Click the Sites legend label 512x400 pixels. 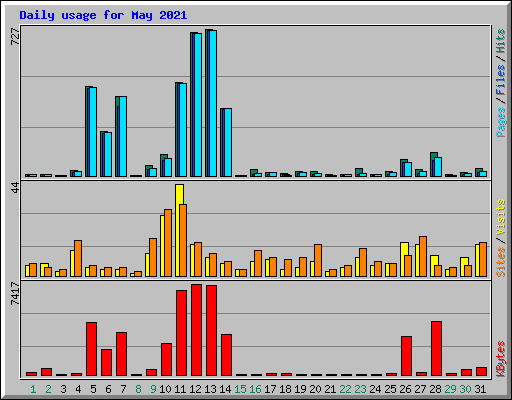(501, 262)
